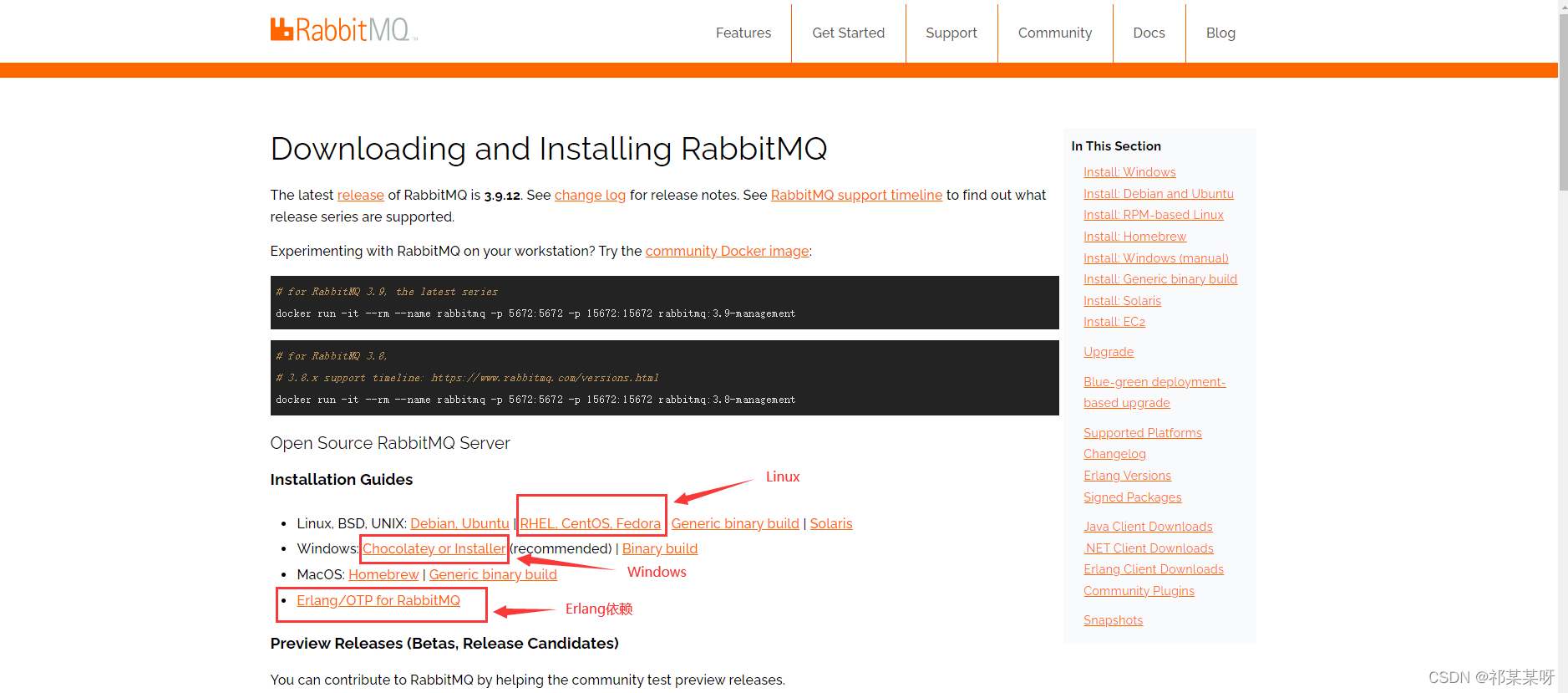Open the Blog menu item

pos(1220,33)
